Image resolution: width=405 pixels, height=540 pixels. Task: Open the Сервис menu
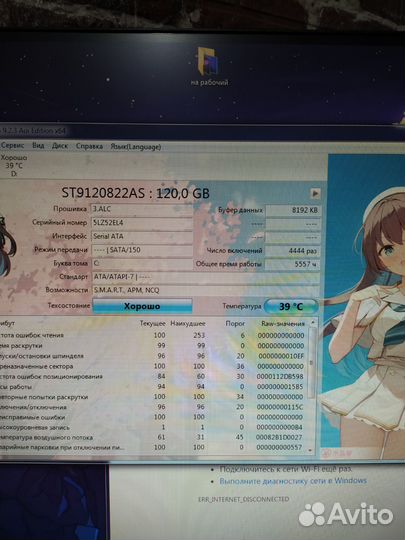click(x=12, y=145)
